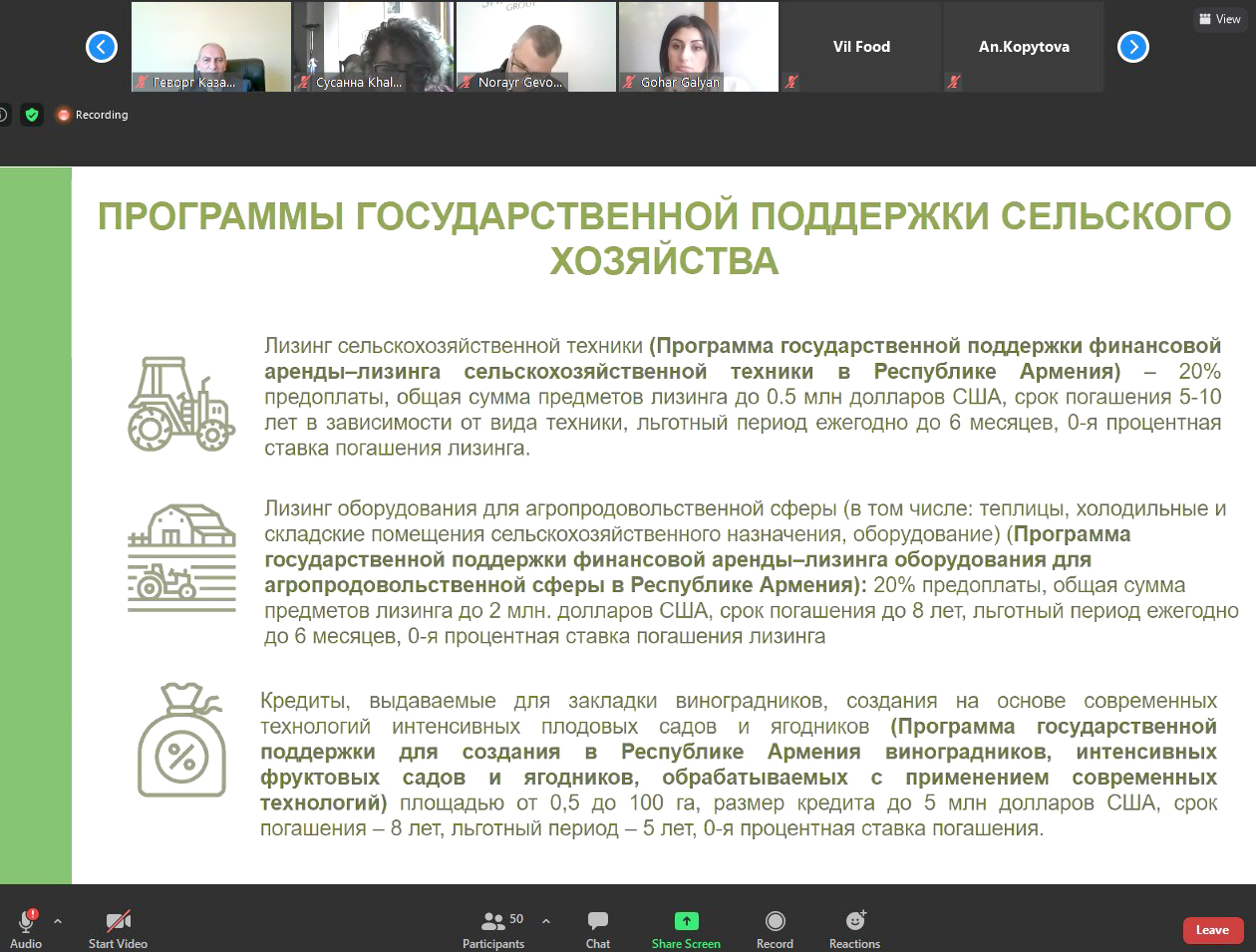Viewport: 1256px width, 952px height.
Task: Select the Vil Food participant tile
Action: (861, 47)
